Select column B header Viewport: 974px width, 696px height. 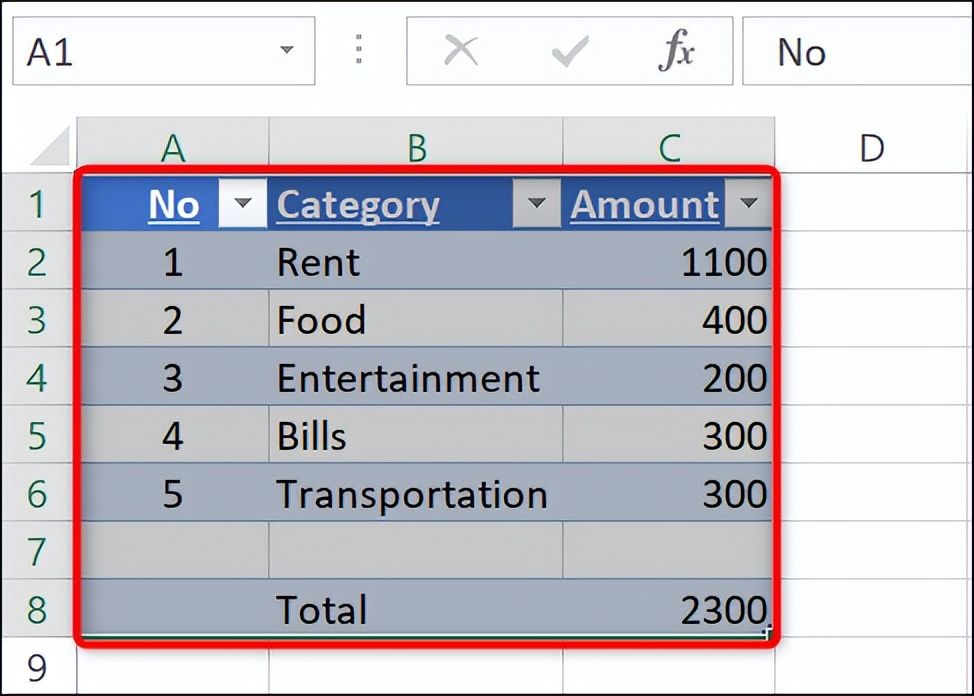[416, 148]
